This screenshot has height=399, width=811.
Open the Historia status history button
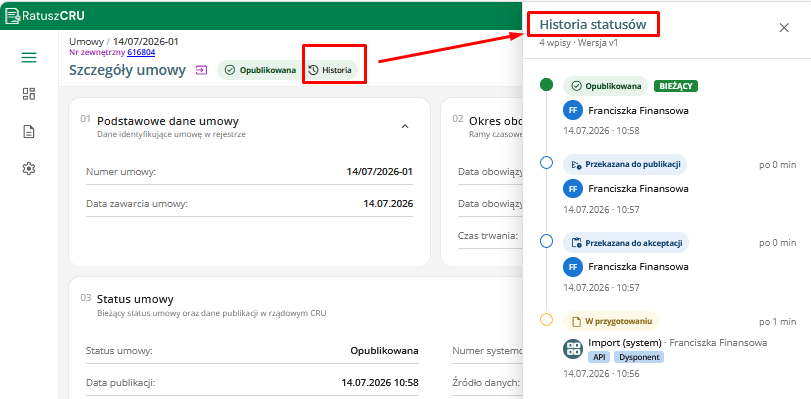pos(329,70)
